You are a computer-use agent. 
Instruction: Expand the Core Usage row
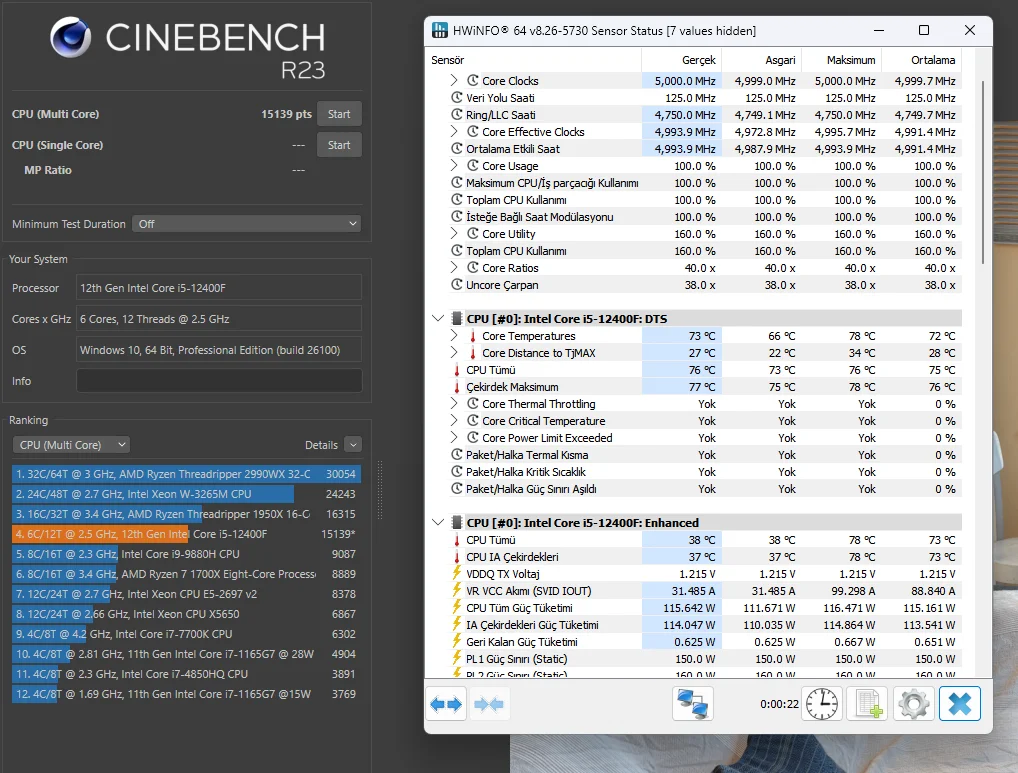point(454,166)
